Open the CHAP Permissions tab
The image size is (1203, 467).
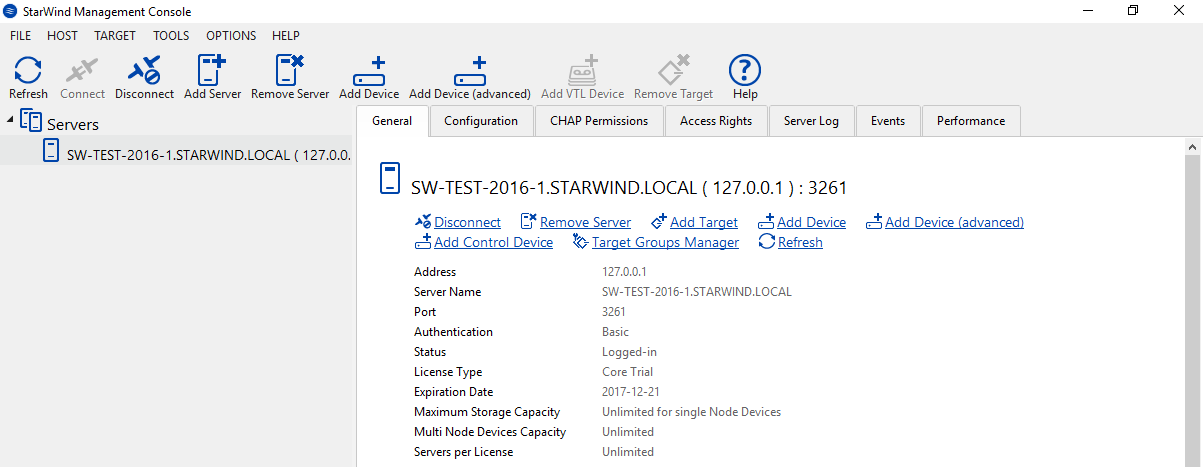point(599,121)
